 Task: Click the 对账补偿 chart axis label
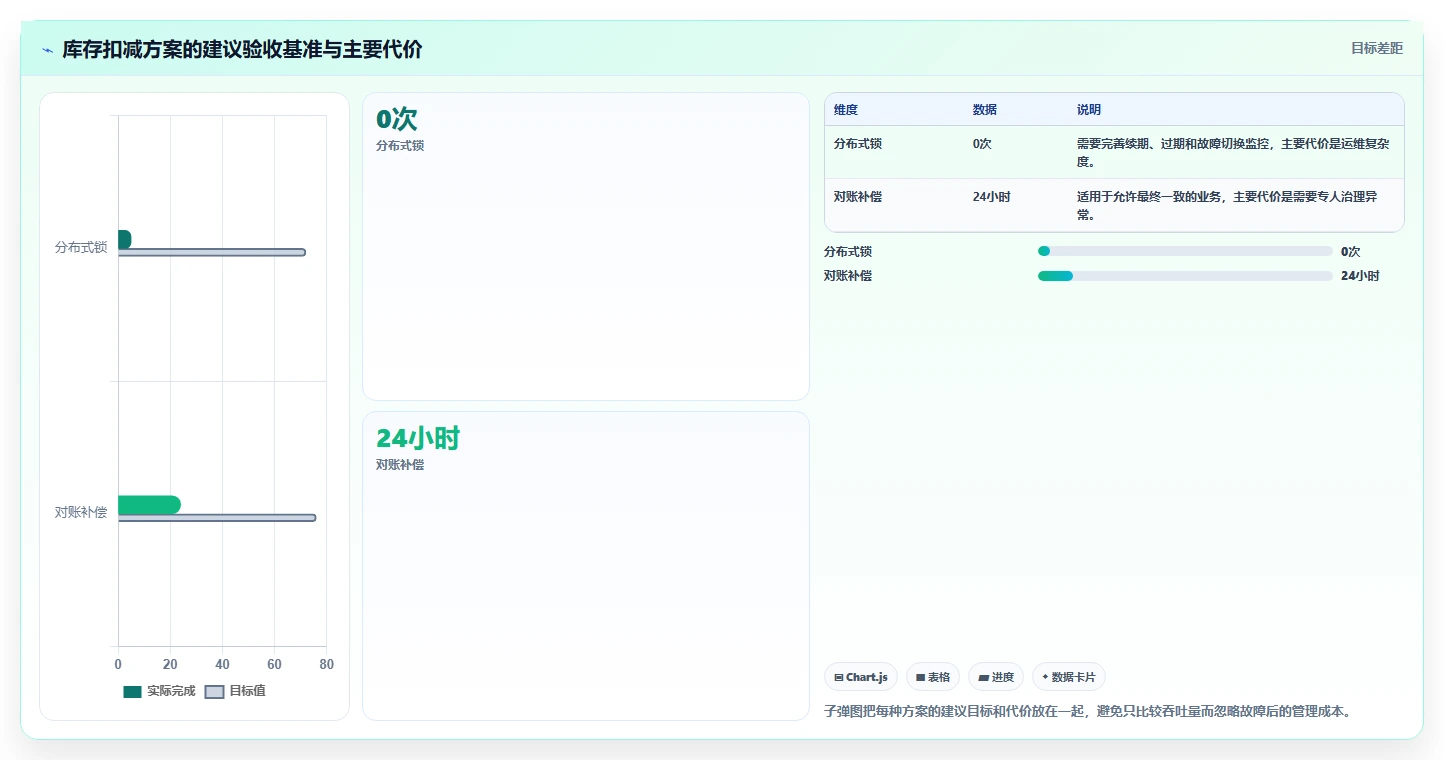point(81,512)
